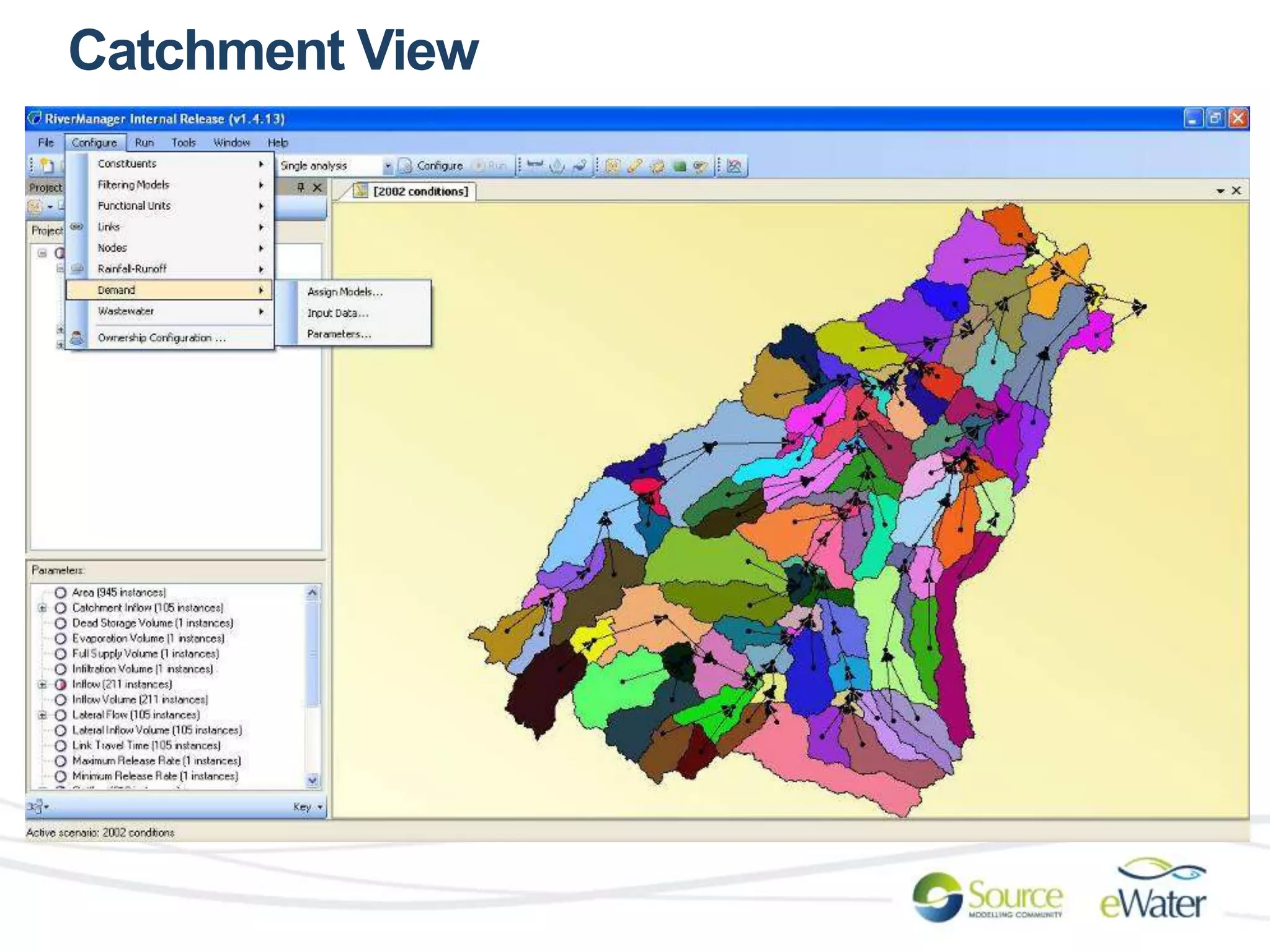Pin the Project panel with pushpin icon
This screenshot has height=952, width=1270.
301,187
